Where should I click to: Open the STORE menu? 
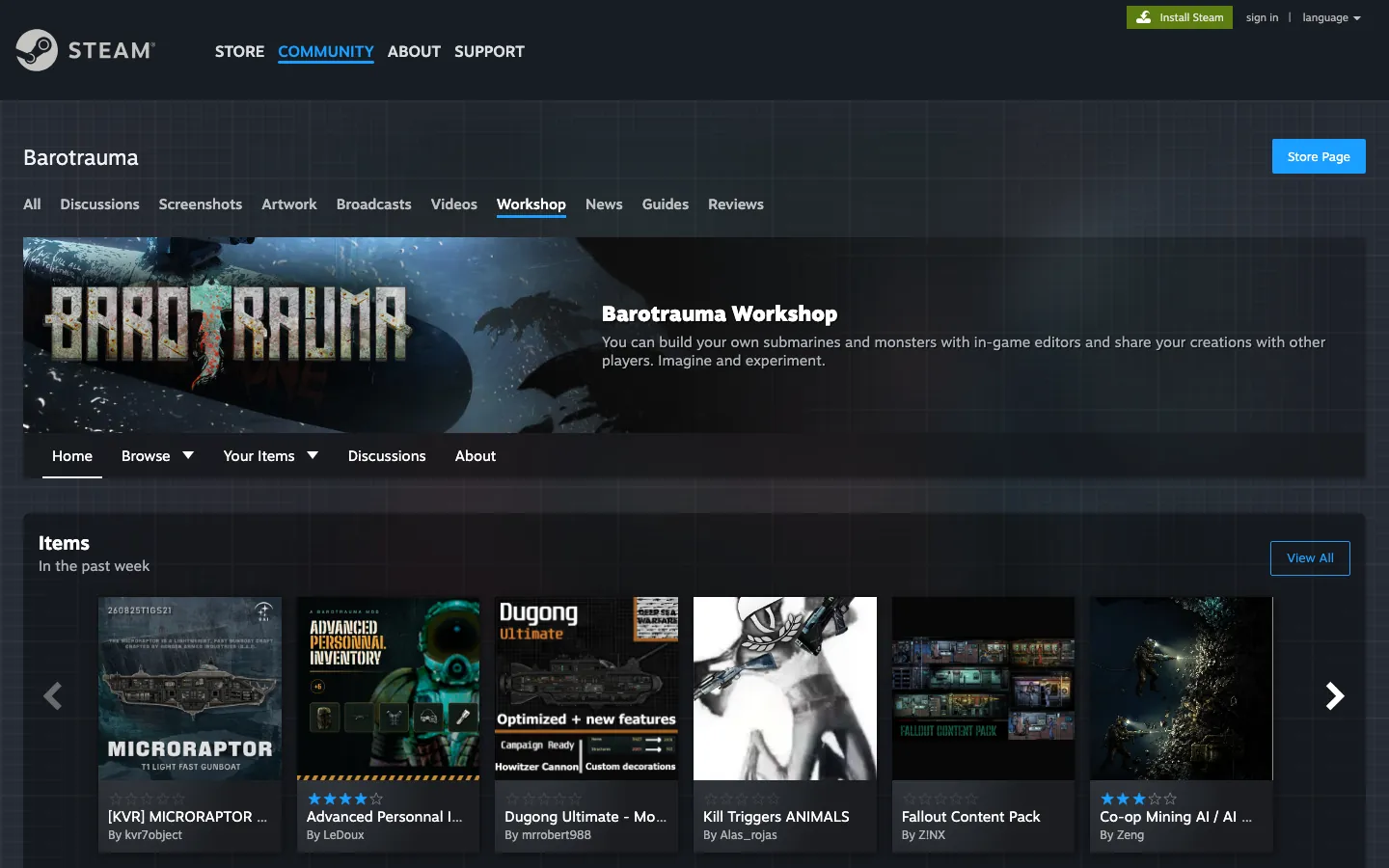pyautogui.click(x=239, y=51)
